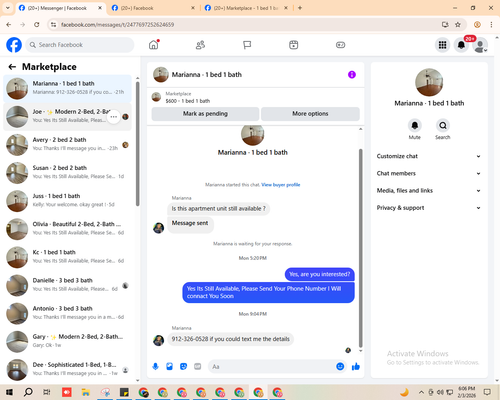
Task: Send a thumbs-up like
Action: 356,367
